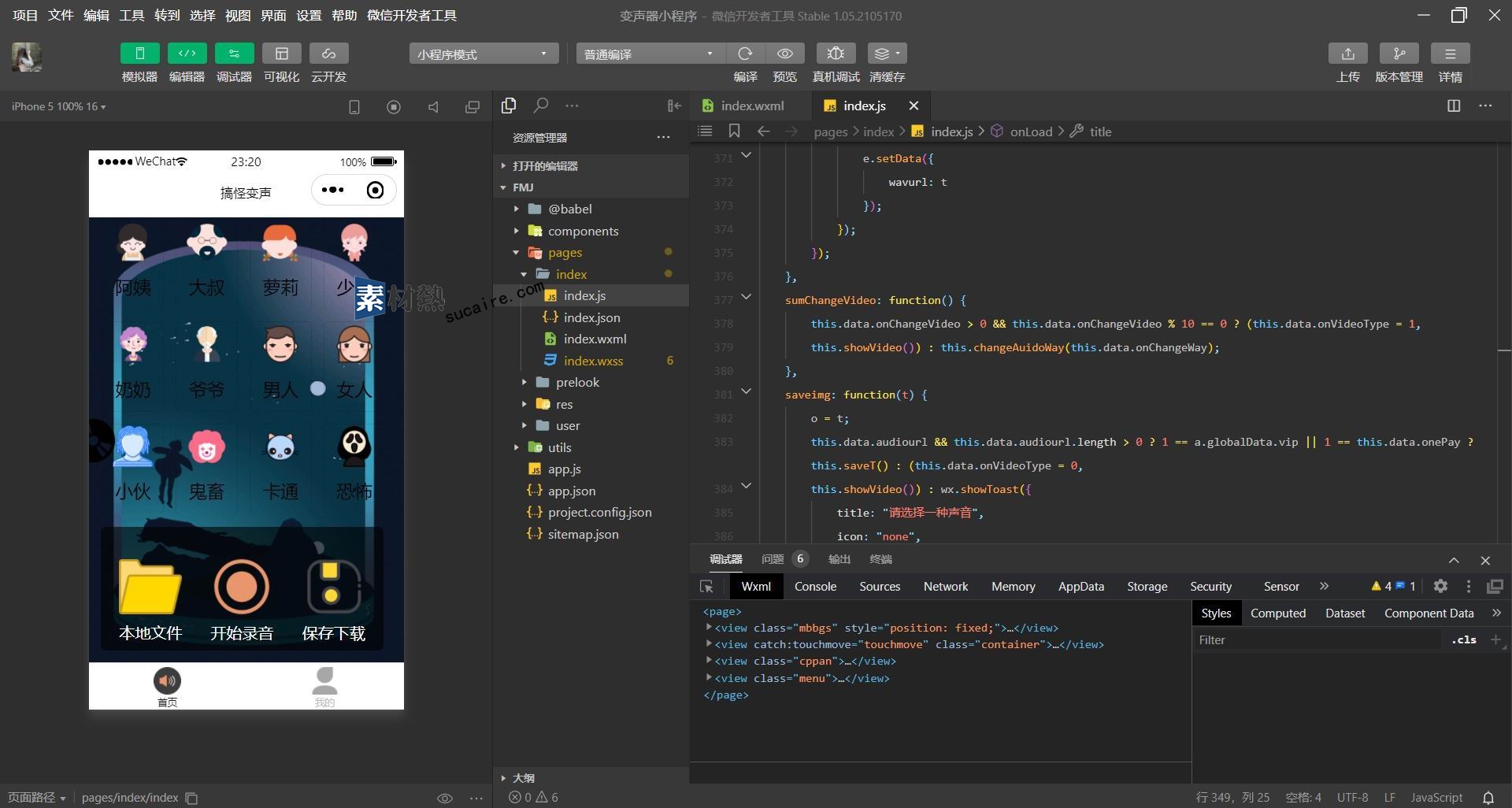Toggle the editor panel button
The width and height of the screenshot is (1512, 808).
tap(187, 54)
